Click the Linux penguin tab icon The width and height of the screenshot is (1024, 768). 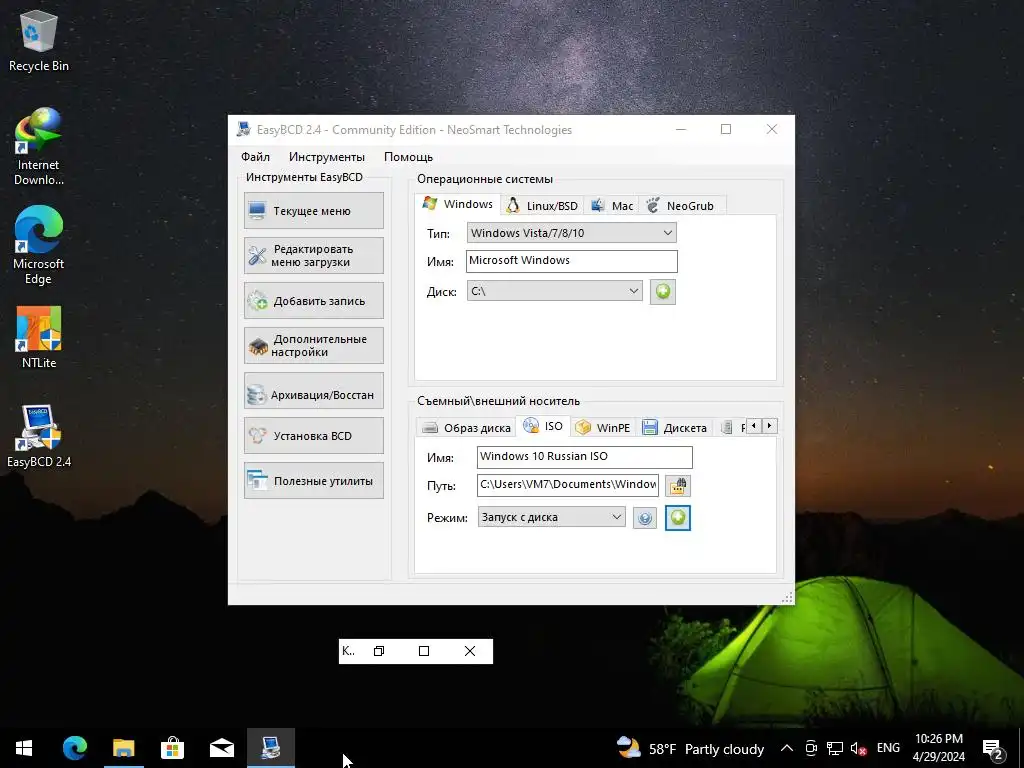[x=513, y=206]
